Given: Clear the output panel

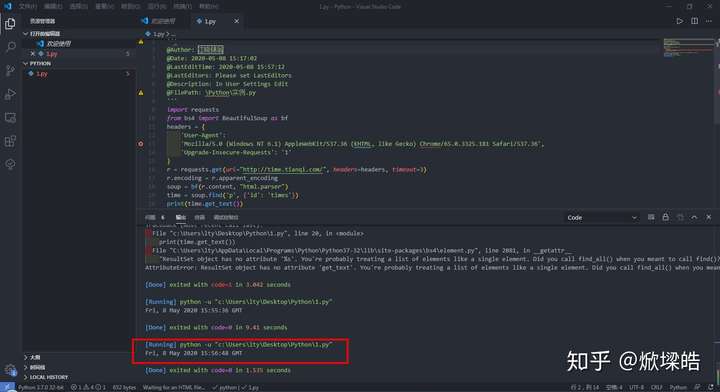Looking at the screenshot, I should tap(651, 217).
